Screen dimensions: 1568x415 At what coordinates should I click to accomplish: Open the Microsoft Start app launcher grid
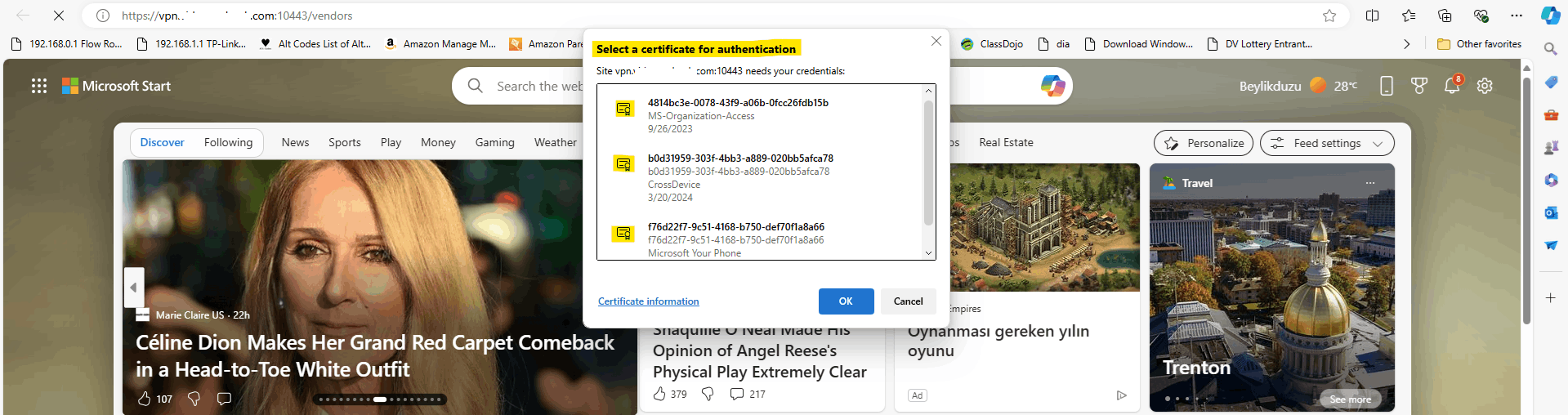click(39, 86)
